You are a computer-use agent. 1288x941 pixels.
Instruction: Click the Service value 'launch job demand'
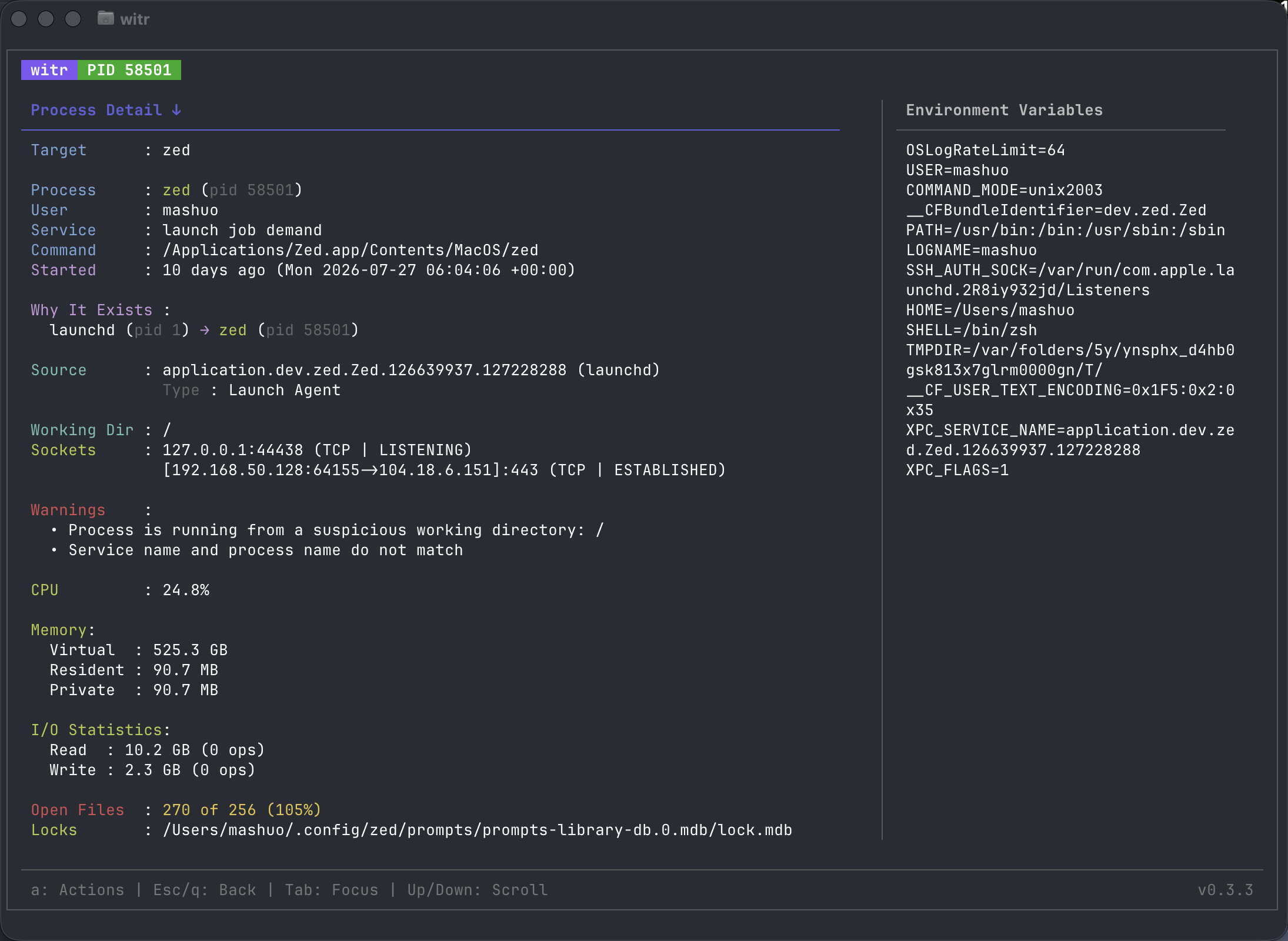(242, 230)
